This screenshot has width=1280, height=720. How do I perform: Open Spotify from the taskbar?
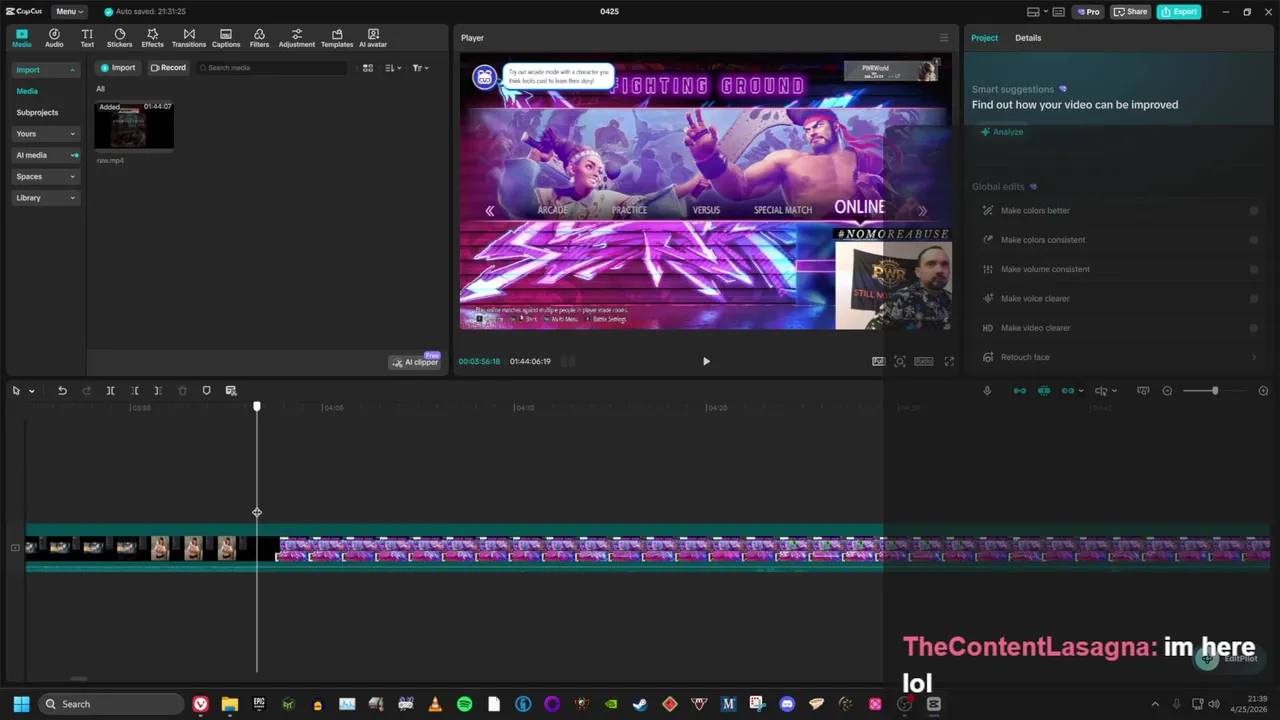tap(464, 704)
